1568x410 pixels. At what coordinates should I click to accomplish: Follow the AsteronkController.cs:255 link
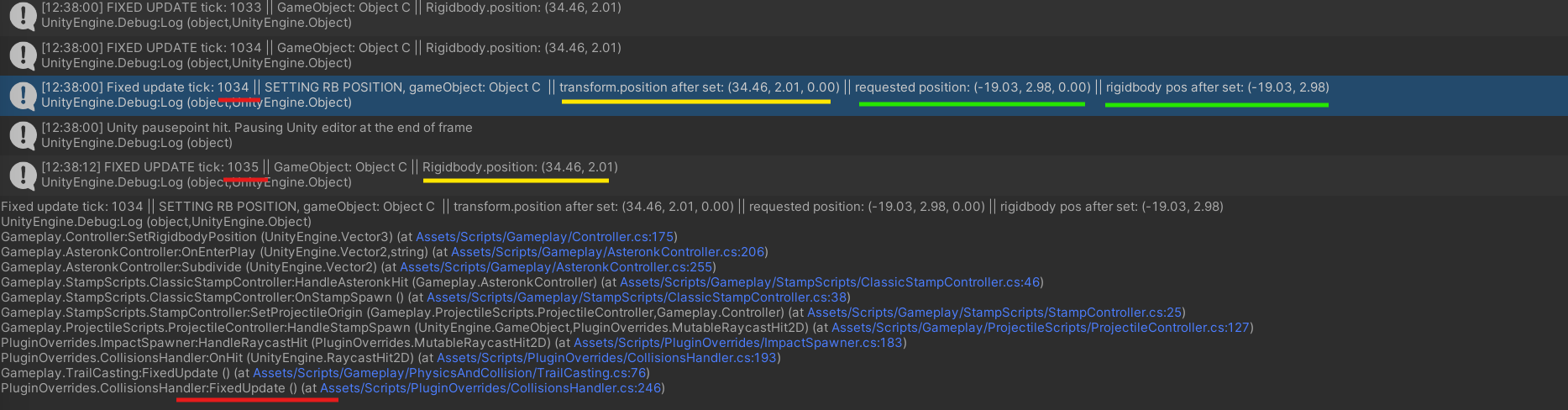click(555, 267)
